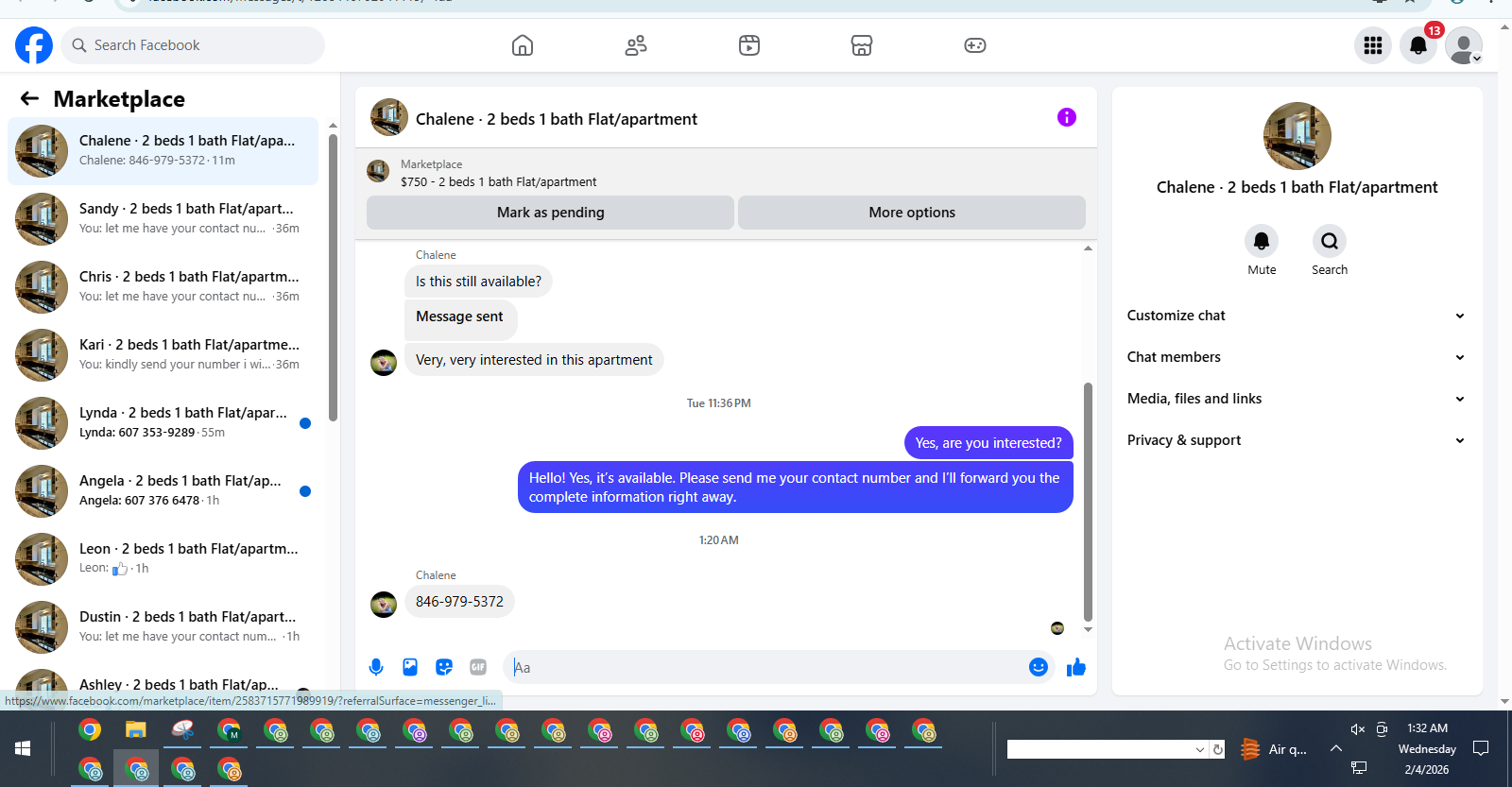Screen dimensions: 1512x787
Task: Open the $750 - 2 beds listing link
Action: (498, 181)
